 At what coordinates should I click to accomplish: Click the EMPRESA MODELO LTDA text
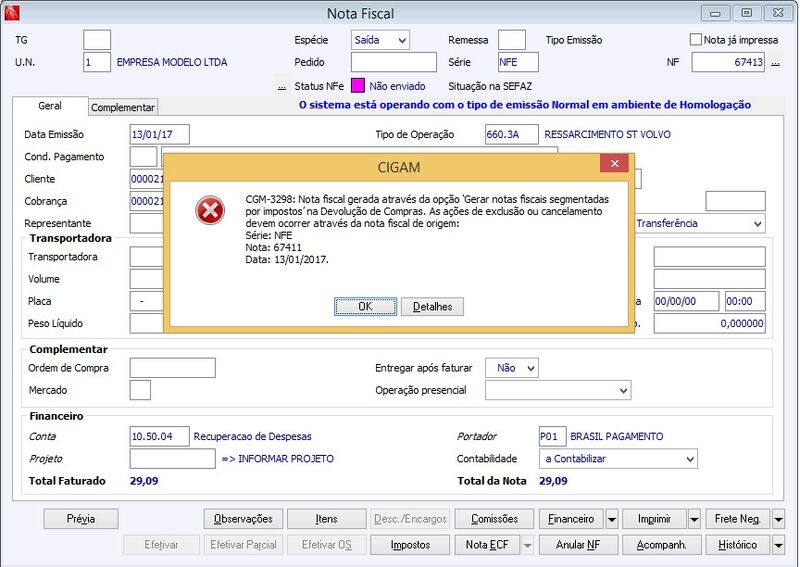pos(172,62)
